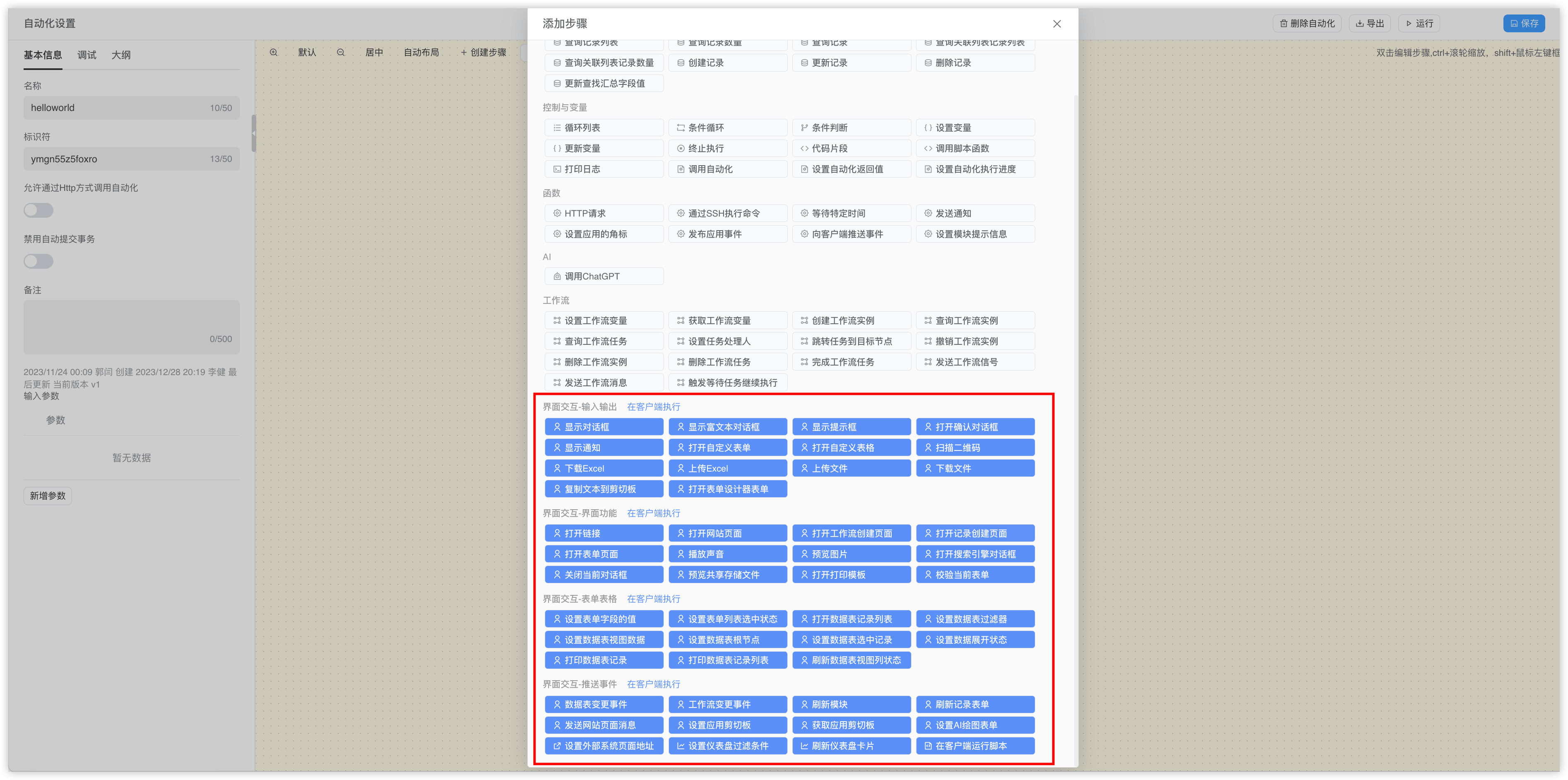Screen dimensions: 1568x780
Task: Click the 新增参数 button
Action: click(x=48, y=496)
